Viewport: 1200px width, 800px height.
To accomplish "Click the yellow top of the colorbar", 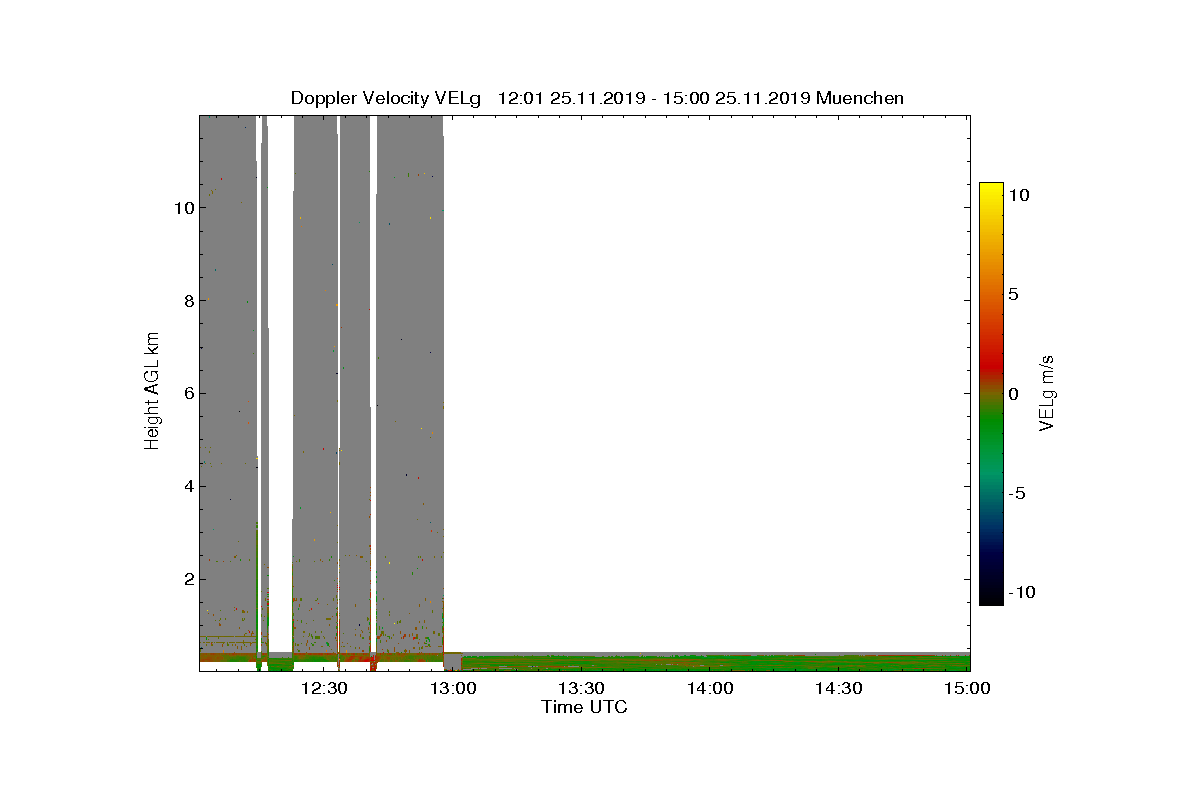I will (x=991, y=190).
